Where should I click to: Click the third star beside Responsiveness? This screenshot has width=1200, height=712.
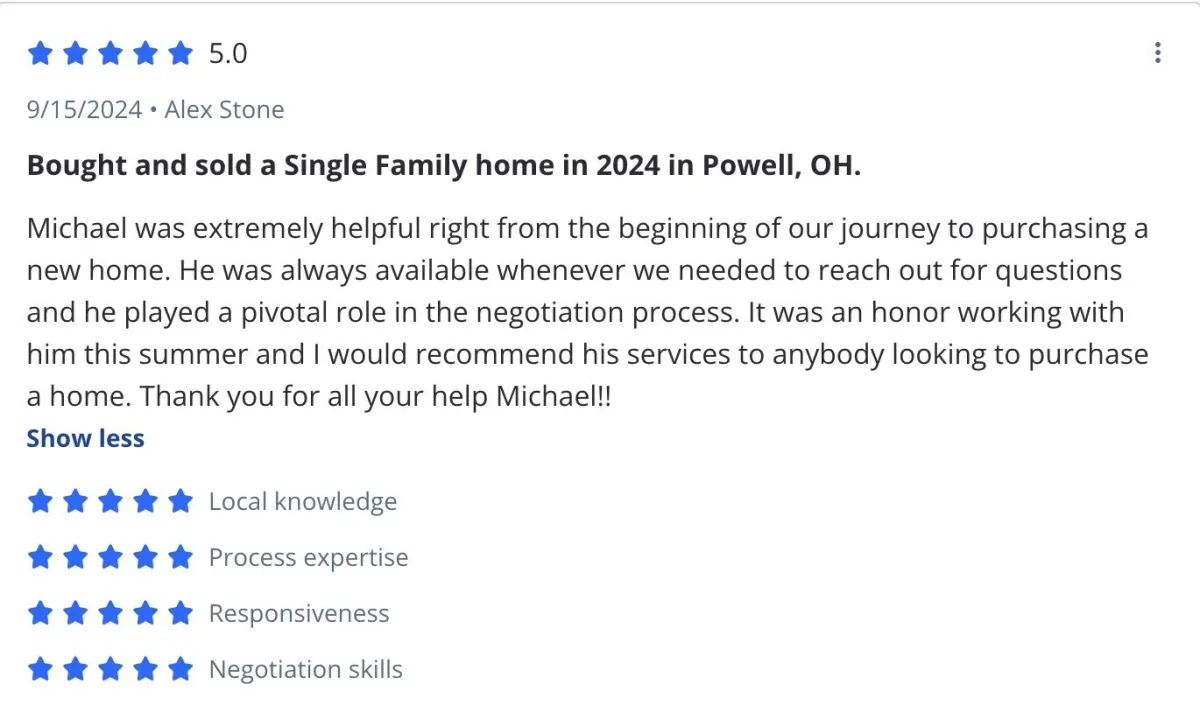(x=110, y=613)
